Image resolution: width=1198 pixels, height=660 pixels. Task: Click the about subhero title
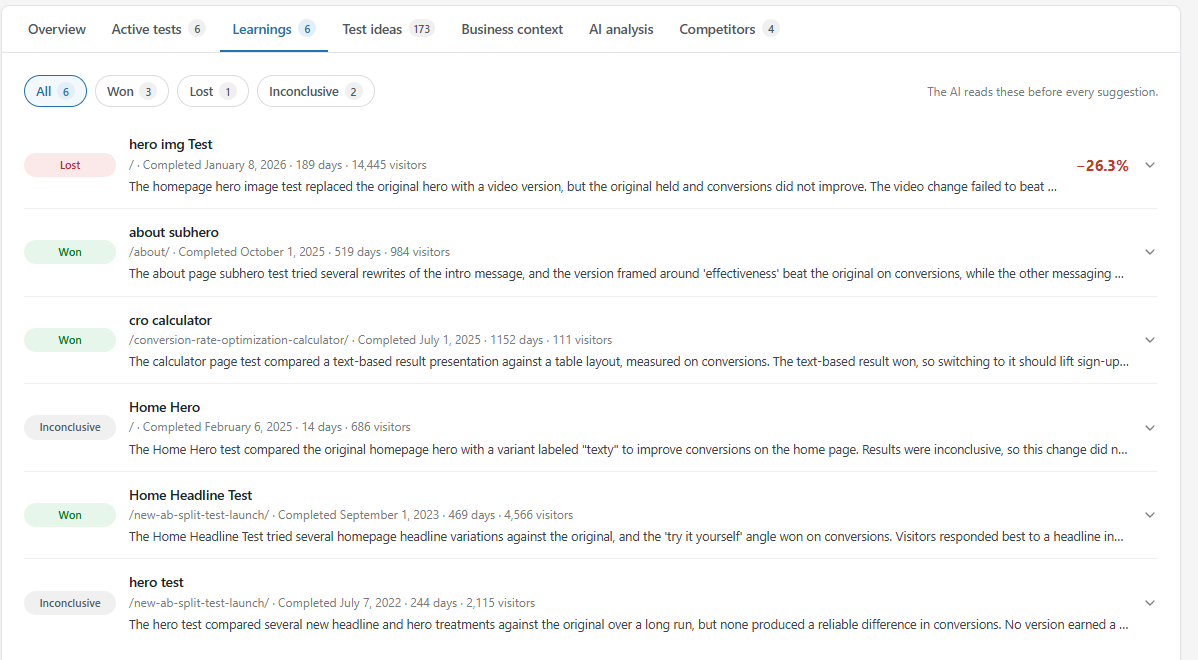173,232
